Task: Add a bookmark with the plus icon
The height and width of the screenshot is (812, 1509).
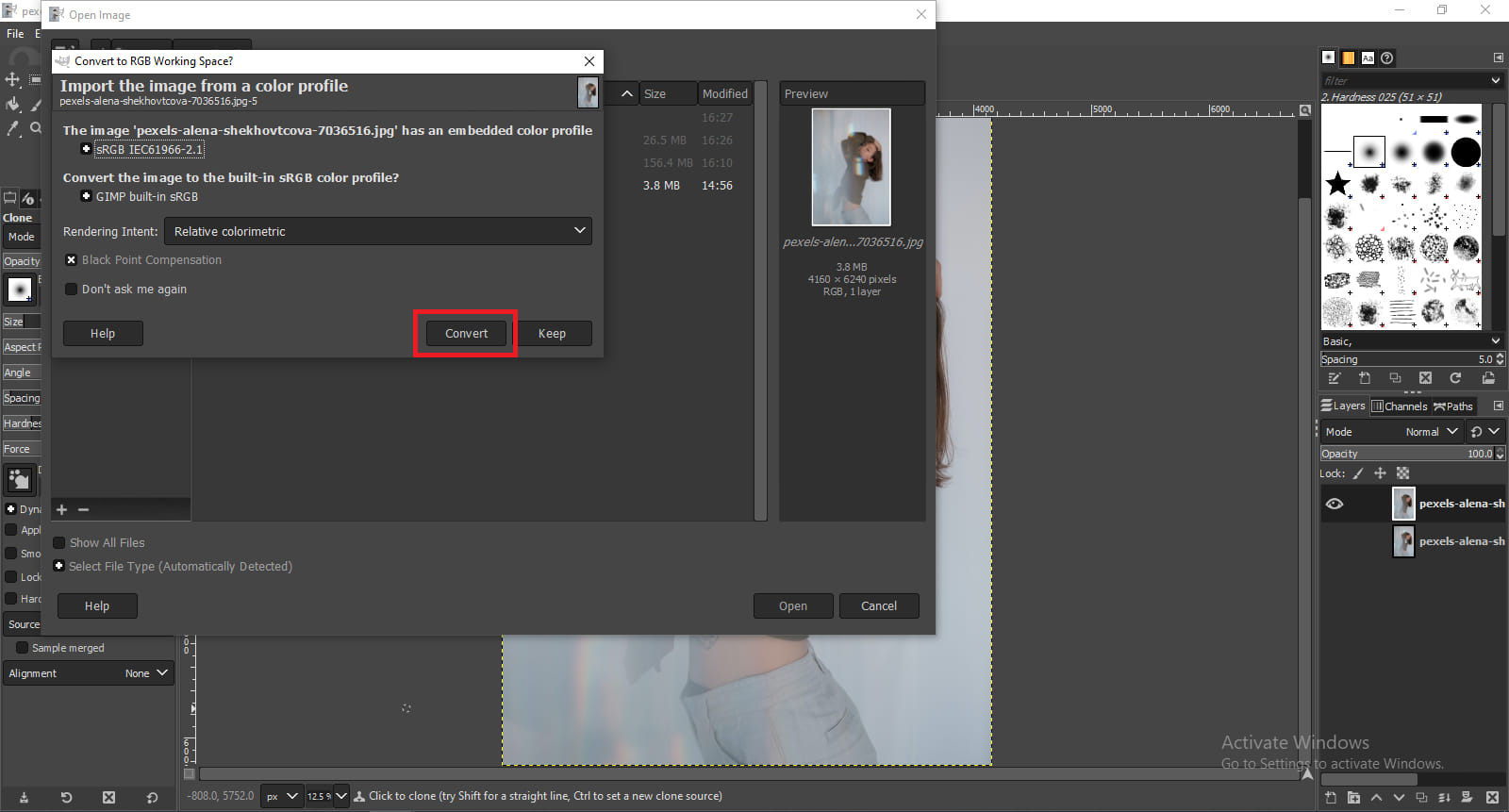Action: pos(62,509)
